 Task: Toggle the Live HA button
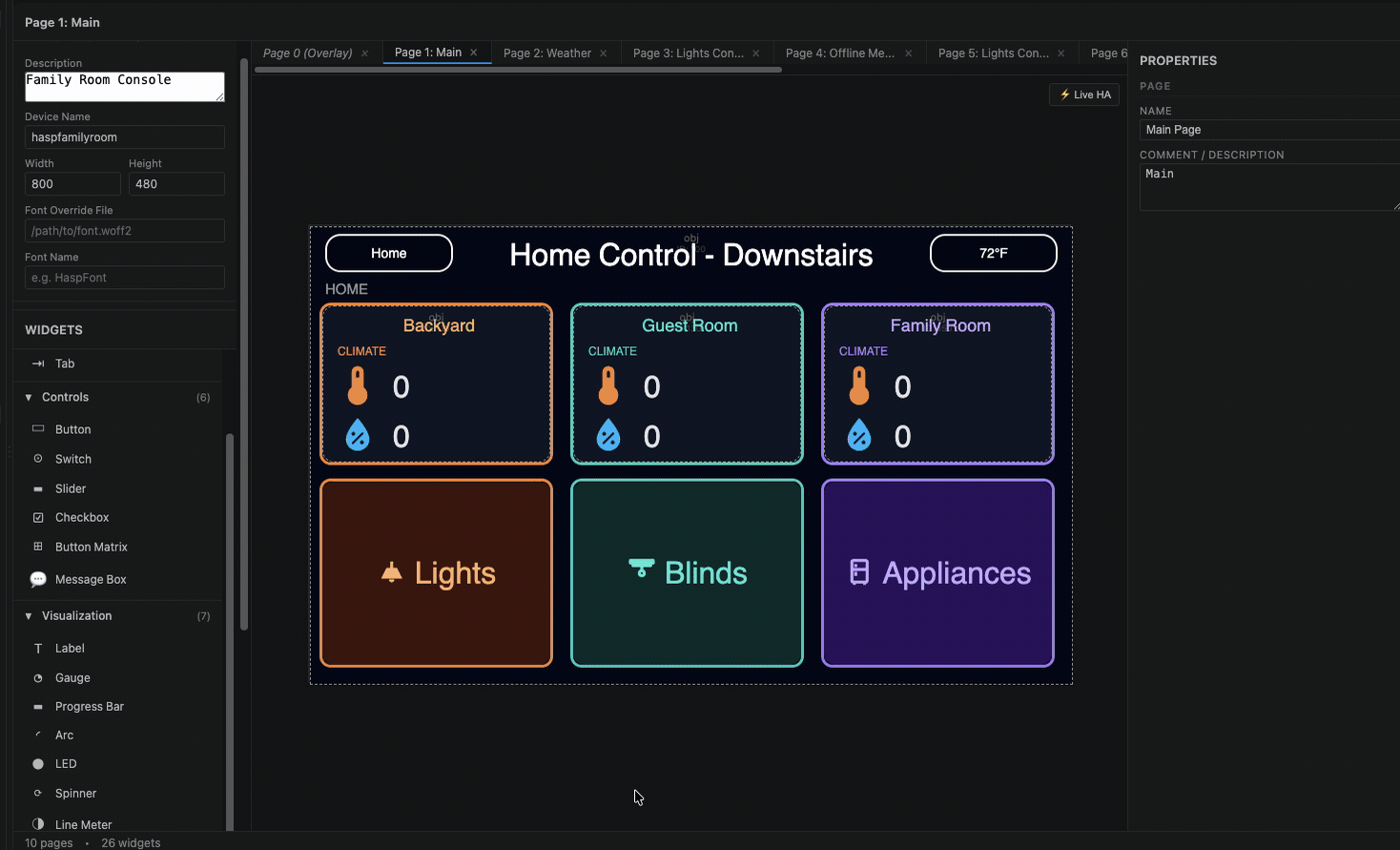coord(1084,94)
